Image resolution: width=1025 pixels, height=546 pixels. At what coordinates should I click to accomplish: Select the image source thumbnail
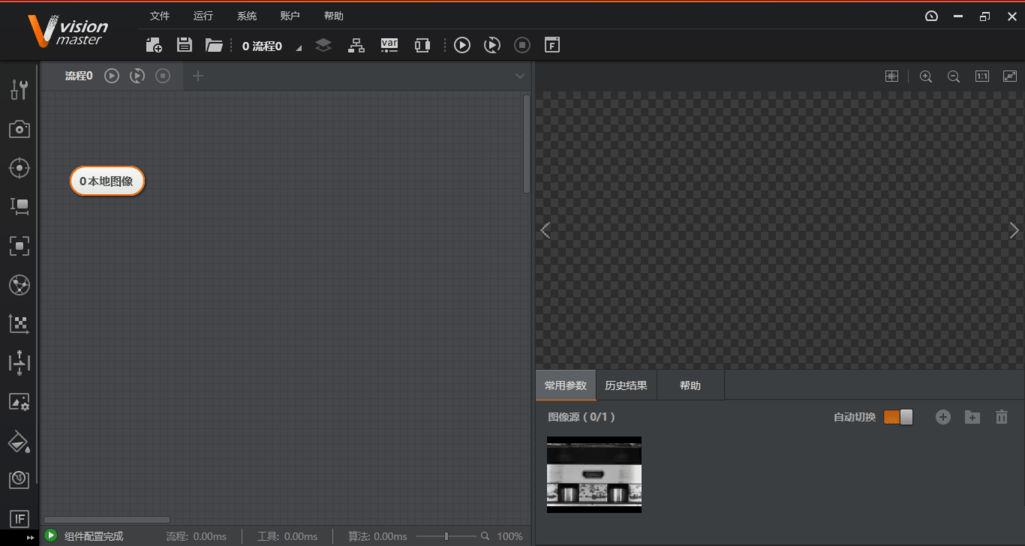click(x=594, y=474)
